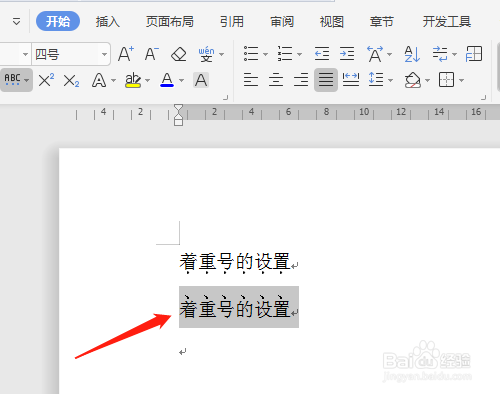Apply the yellow text highlight

coord(133,80)
